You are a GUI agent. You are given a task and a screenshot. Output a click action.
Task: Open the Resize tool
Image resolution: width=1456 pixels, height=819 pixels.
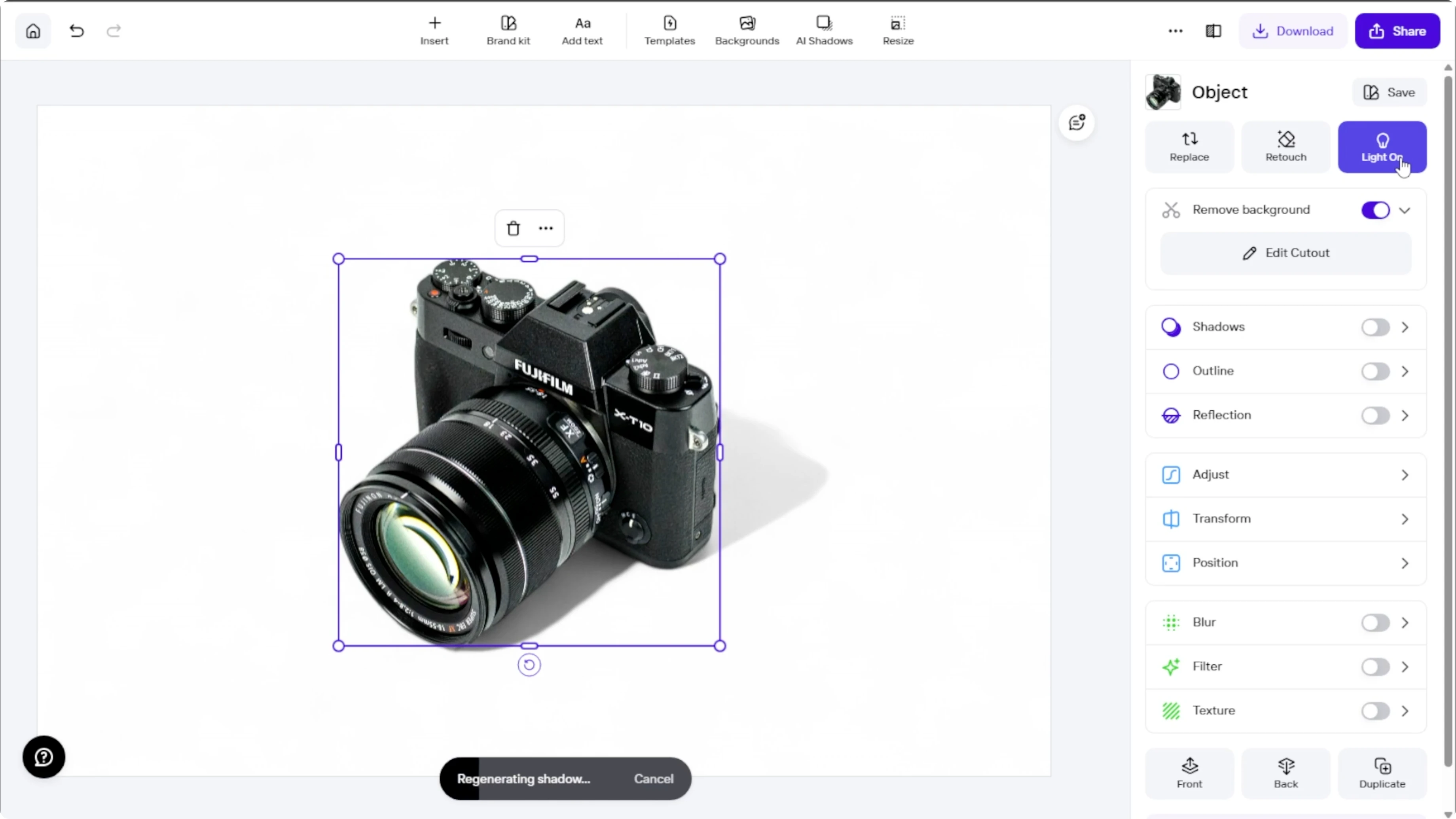click(x=898, y=31)
